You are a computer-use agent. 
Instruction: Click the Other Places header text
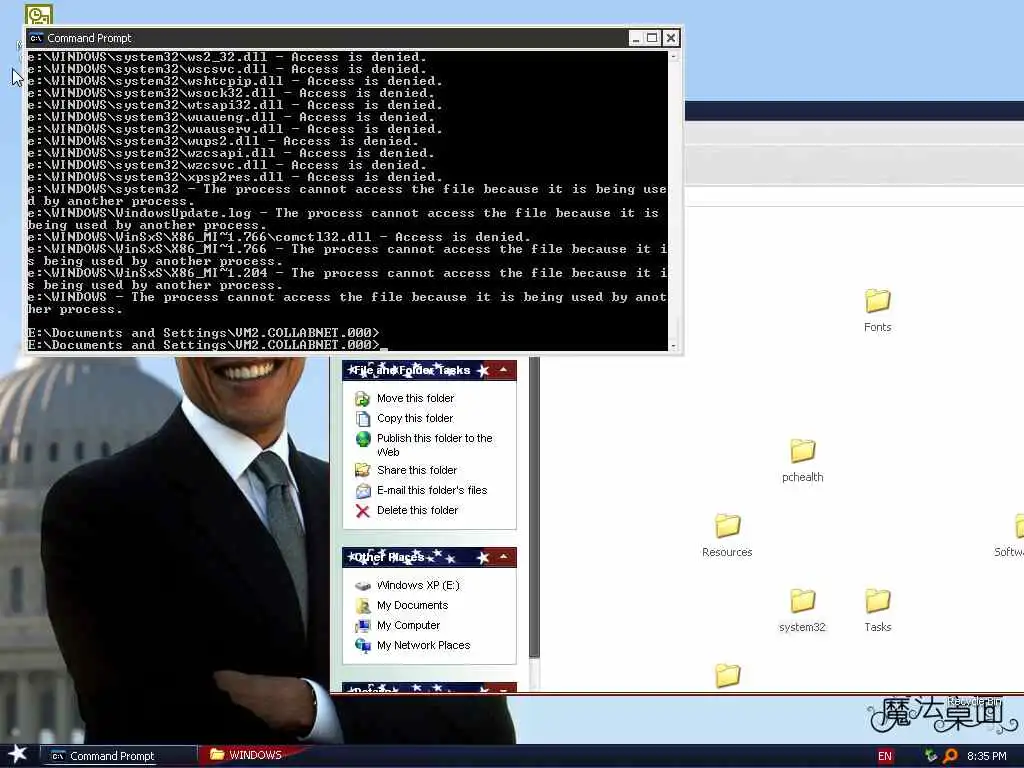pyautogui.click(x=389, y=557)
